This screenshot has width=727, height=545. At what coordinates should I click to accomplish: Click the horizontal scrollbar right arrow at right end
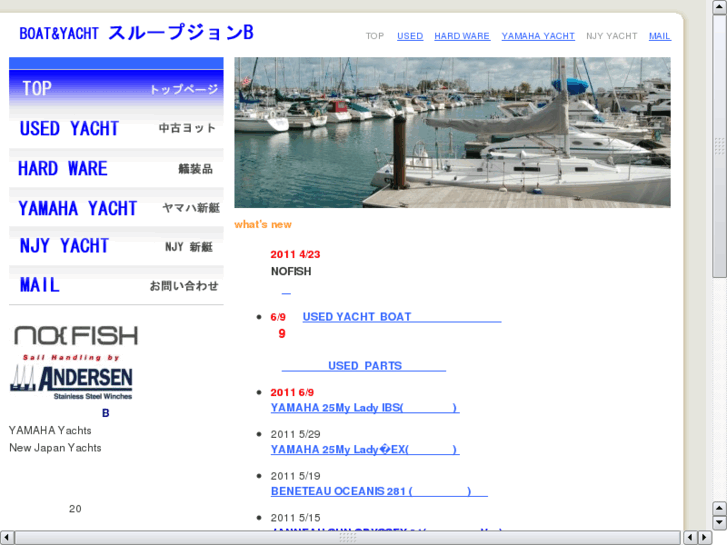(x=704, y=538)
